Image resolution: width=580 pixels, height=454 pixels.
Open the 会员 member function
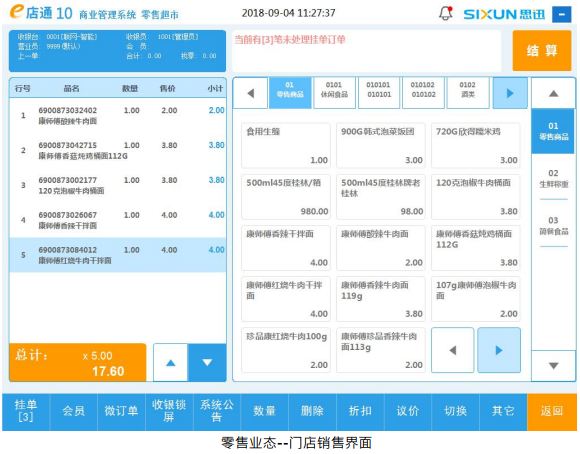[x=74, y=411]
